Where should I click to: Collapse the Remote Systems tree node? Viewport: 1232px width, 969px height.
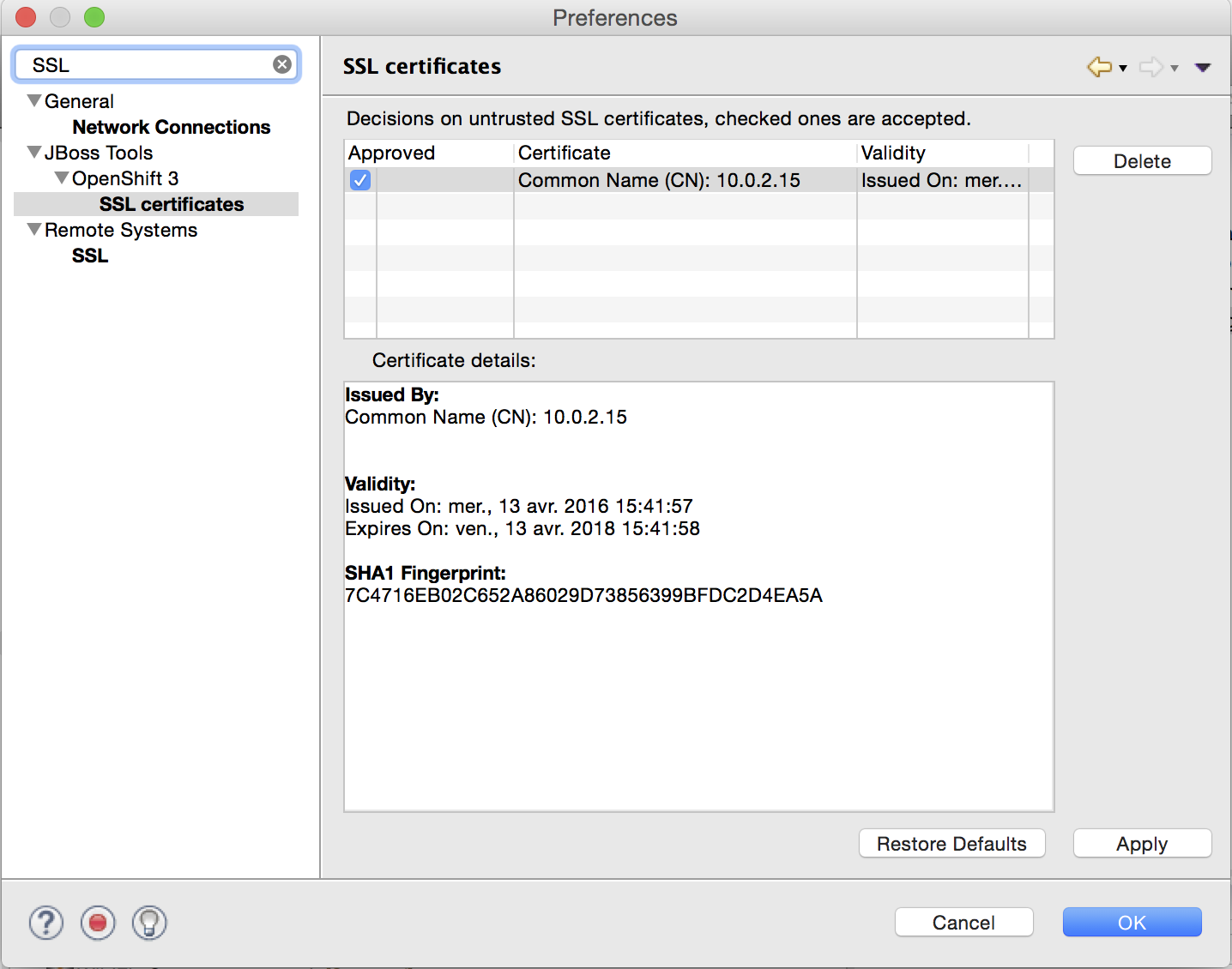(34, 230)
